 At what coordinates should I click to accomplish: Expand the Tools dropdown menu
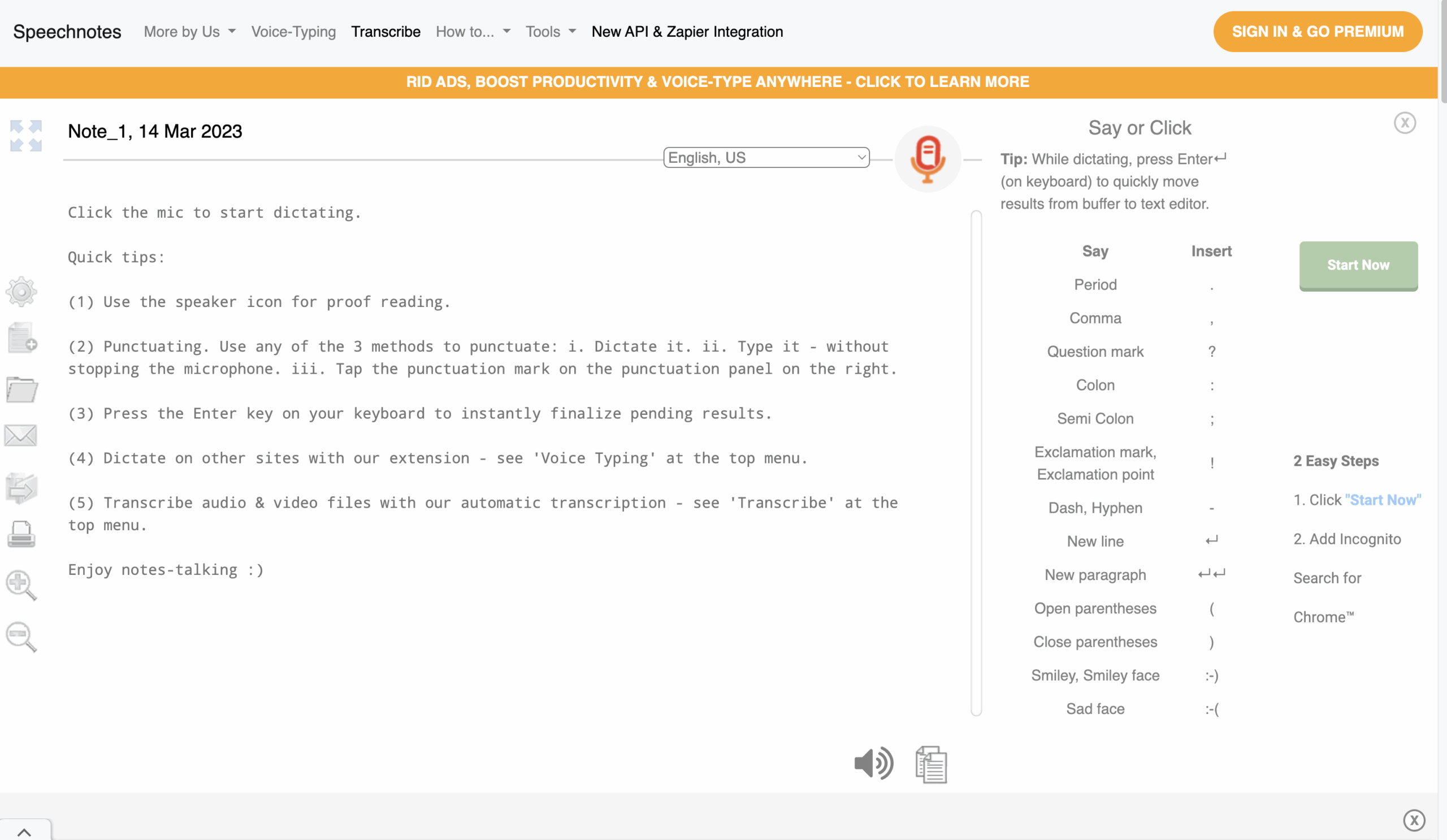tap(550, 32)
